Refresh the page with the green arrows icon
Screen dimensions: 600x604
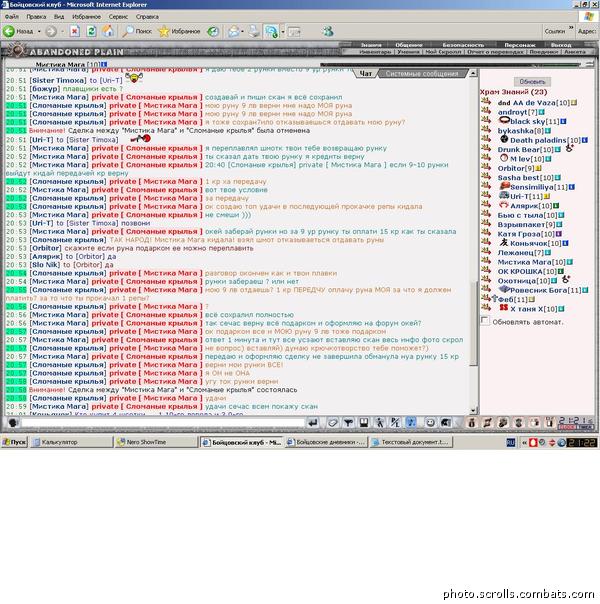[x=91, y=31]
